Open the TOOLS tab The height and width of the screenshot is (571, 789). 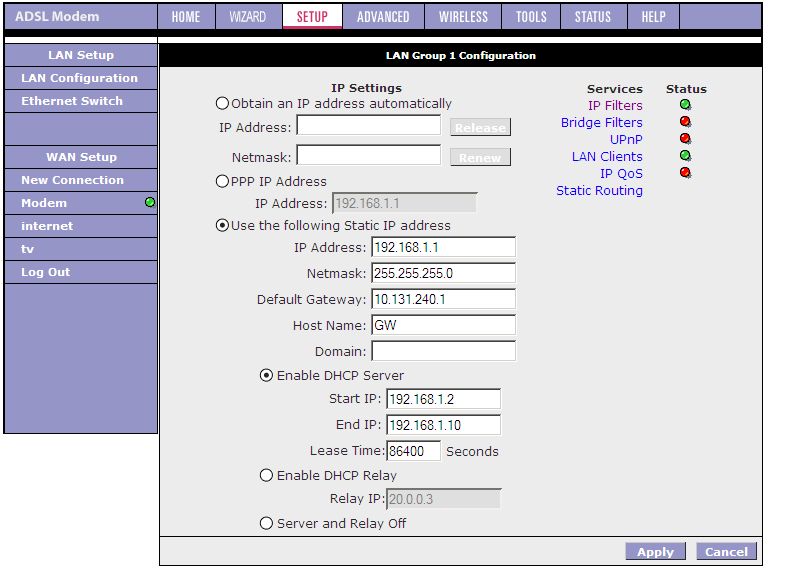click(531, 17)
